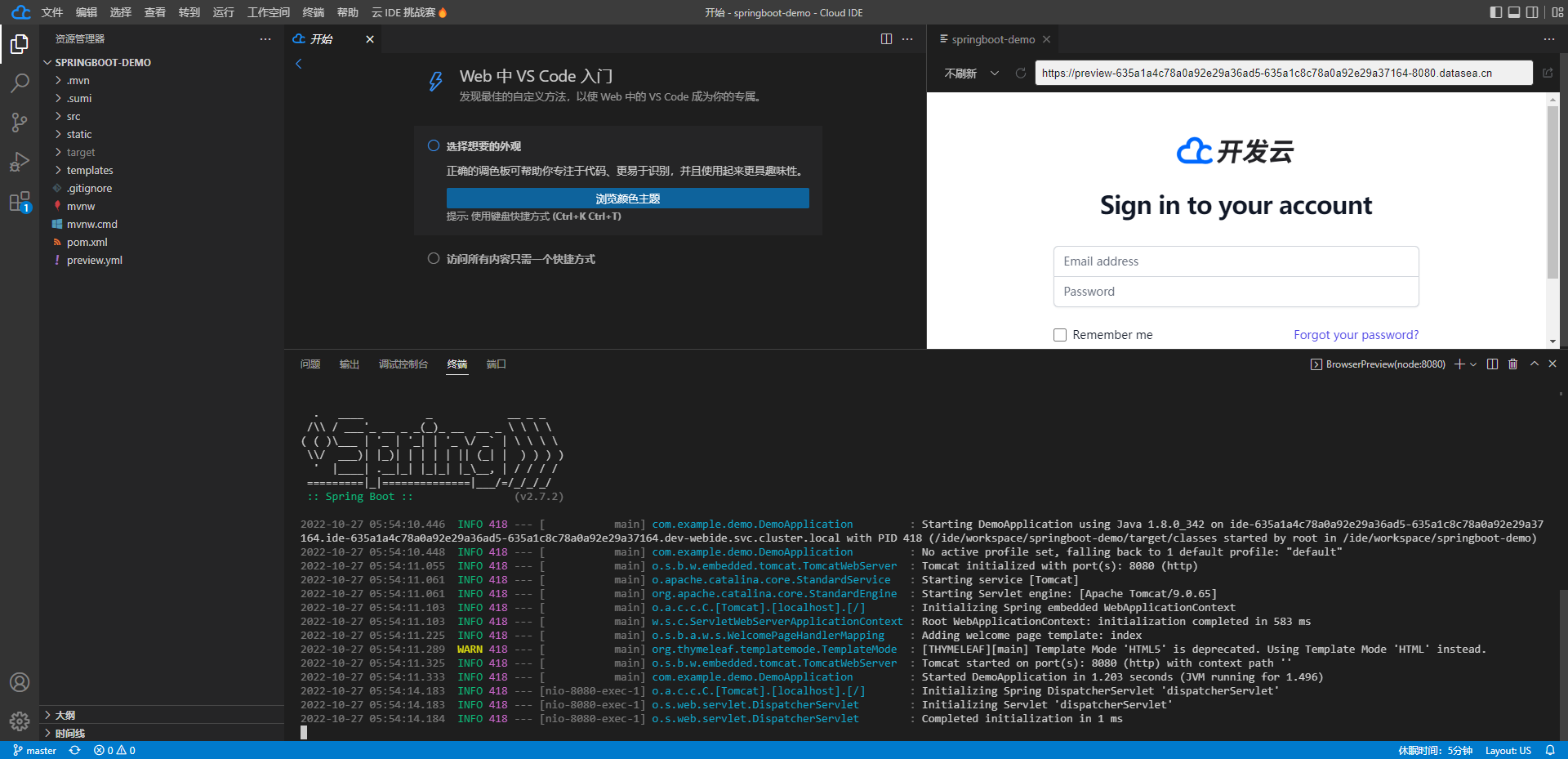Open the Source Control view
Image resolution: width=1568 pixels, height=759 pixels.
tap(20, 123)
